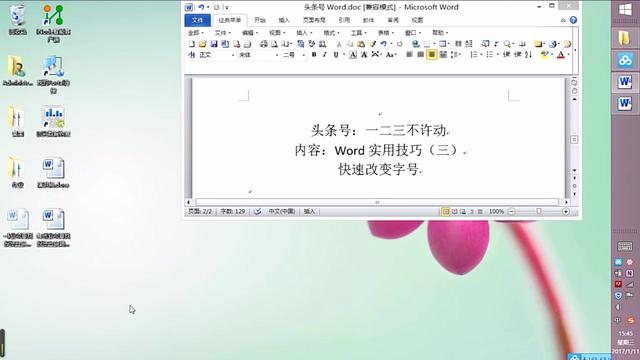Click the Increase Indent icon
This screenshot has width=640, height=360.
518,55
